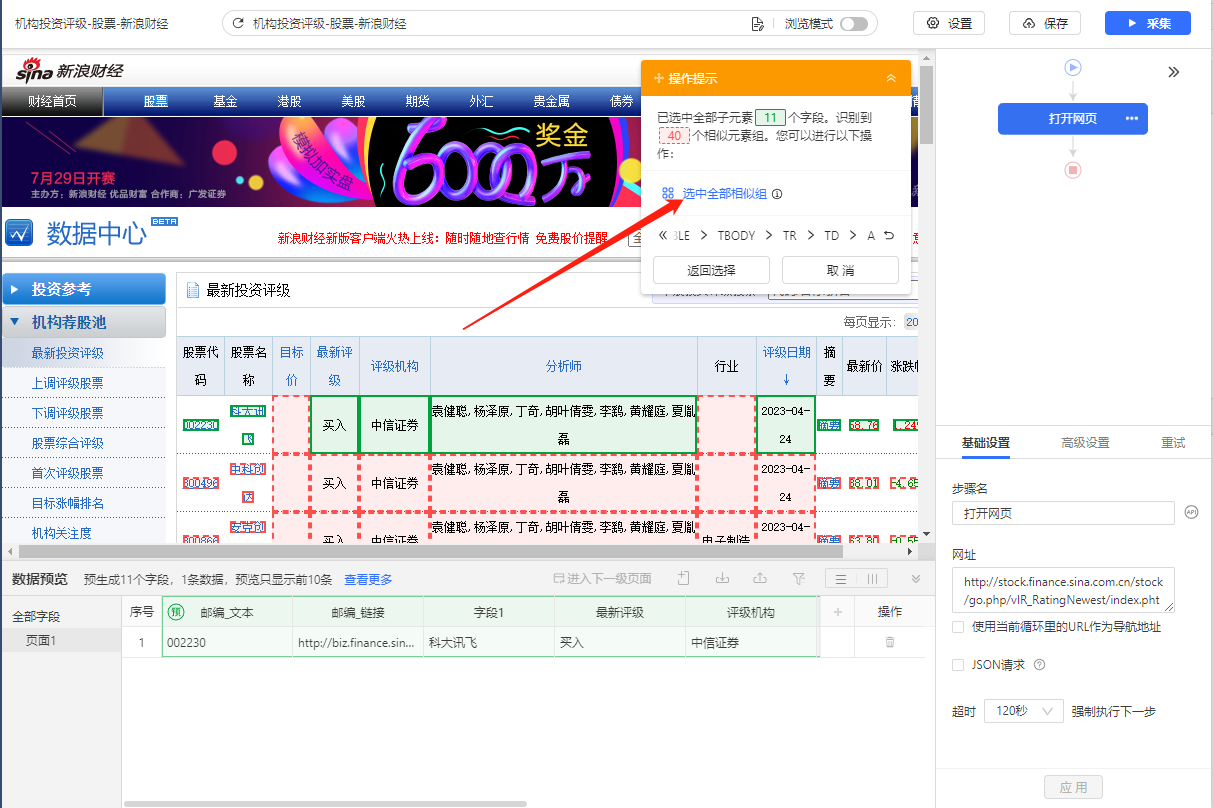This screenshot has height=808, width=1213.
Task: Collapse the right panel with the double-arrow icon
Action: click(1174, 72)
